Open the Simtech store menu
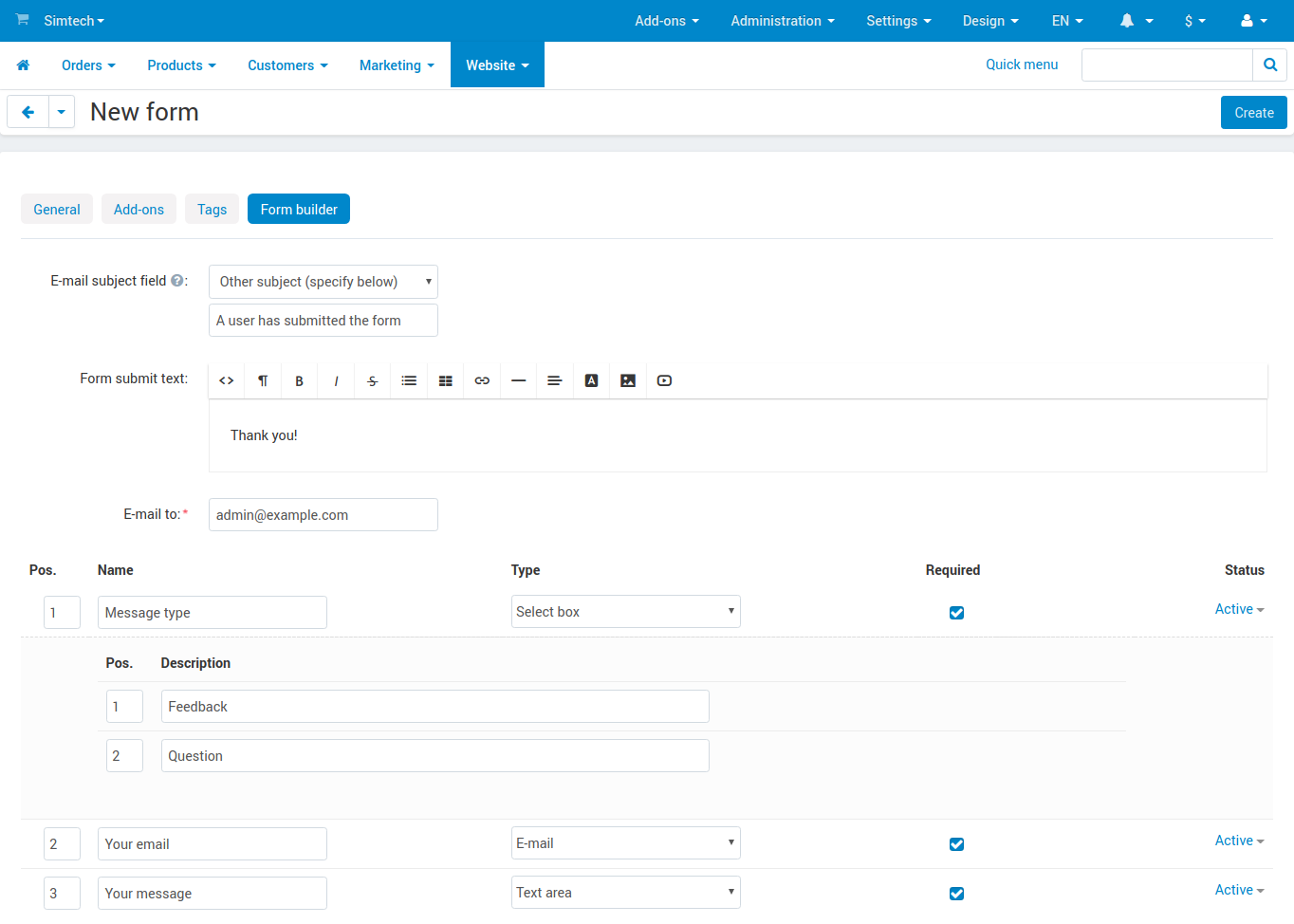1294x924 pixels. pos(74,21)
